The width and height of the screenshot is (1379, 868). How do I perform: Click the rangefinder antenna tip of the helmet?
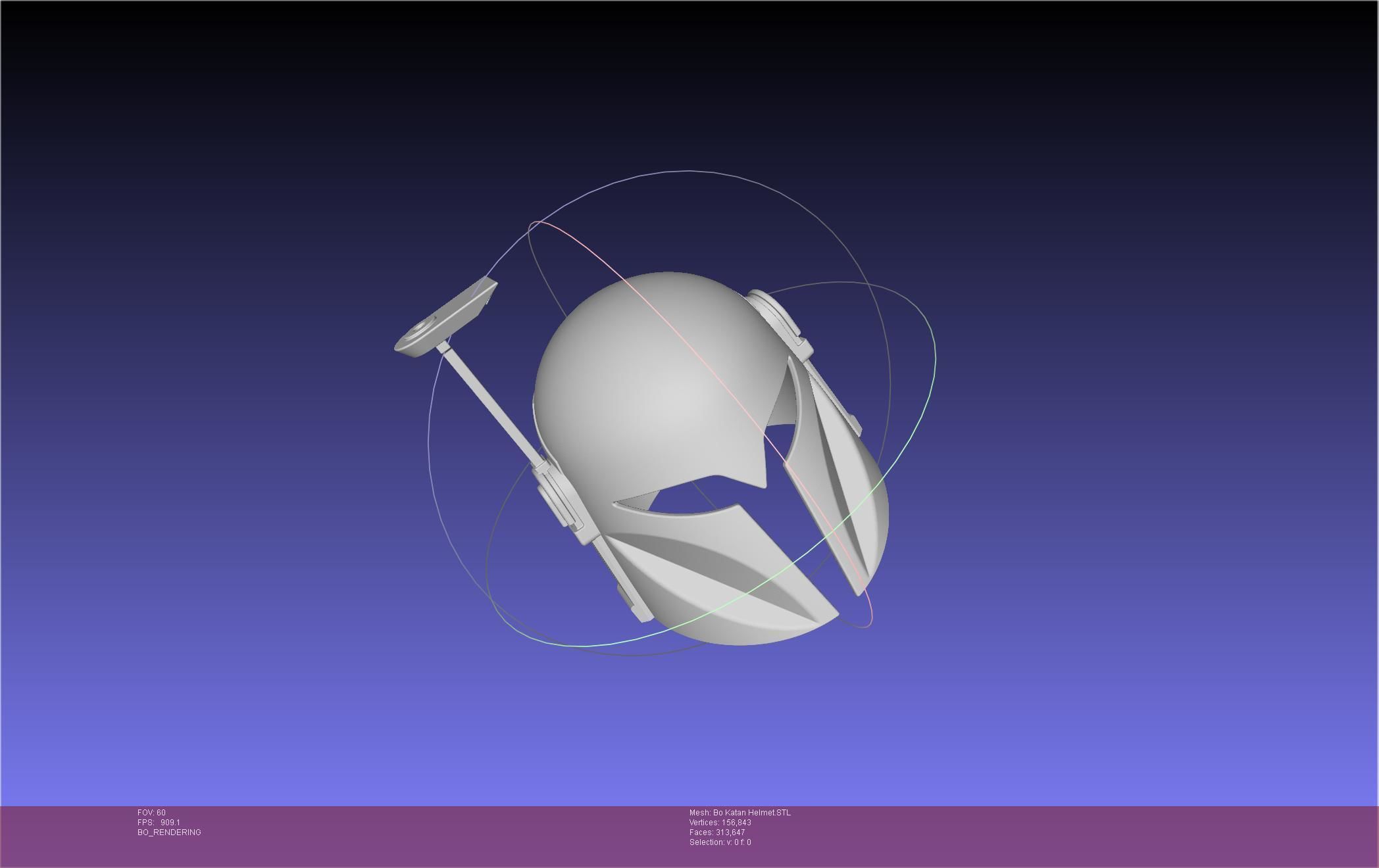point(446,318)
